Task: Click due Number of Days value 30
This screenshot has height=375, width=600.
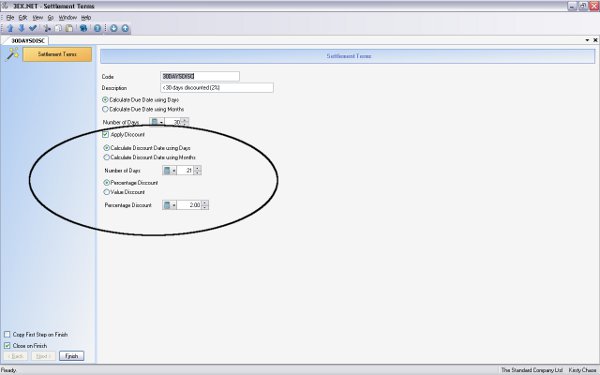Action: point(173,122)
